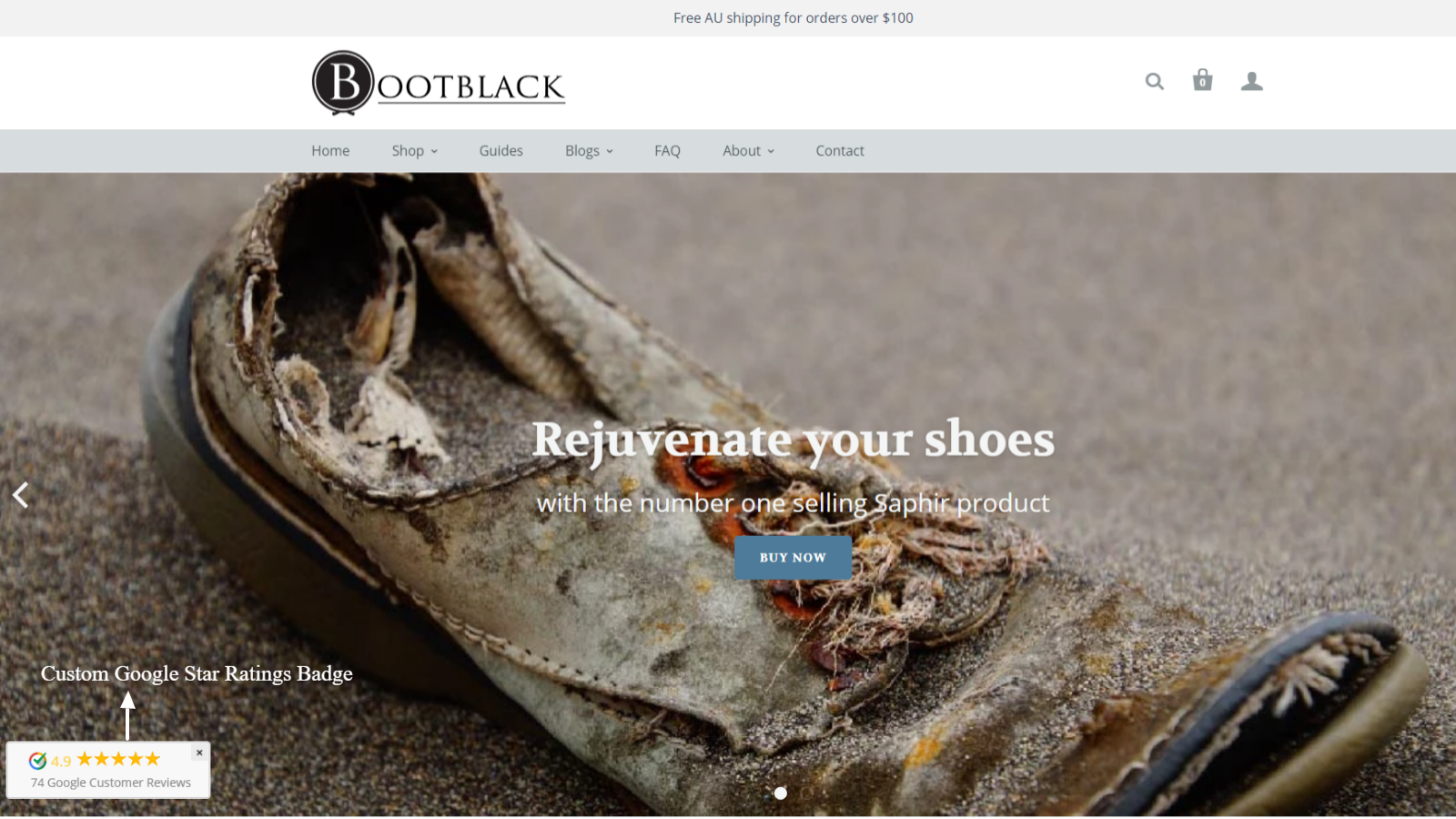Click the five gold stars in badge
This screenshot has width=1456, height=819.
[118, 759]
